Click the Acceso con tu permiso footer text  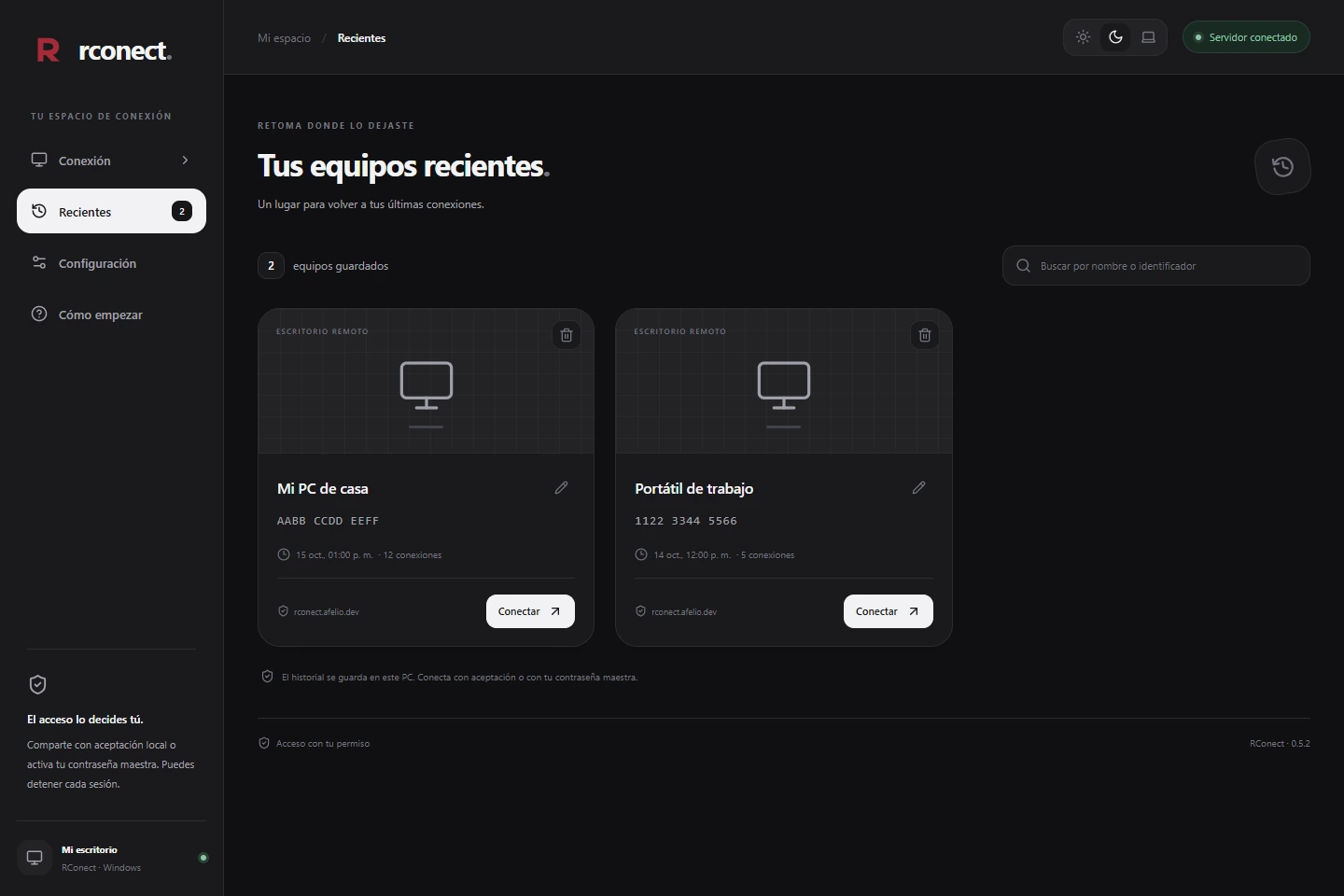tap(323, 744)
